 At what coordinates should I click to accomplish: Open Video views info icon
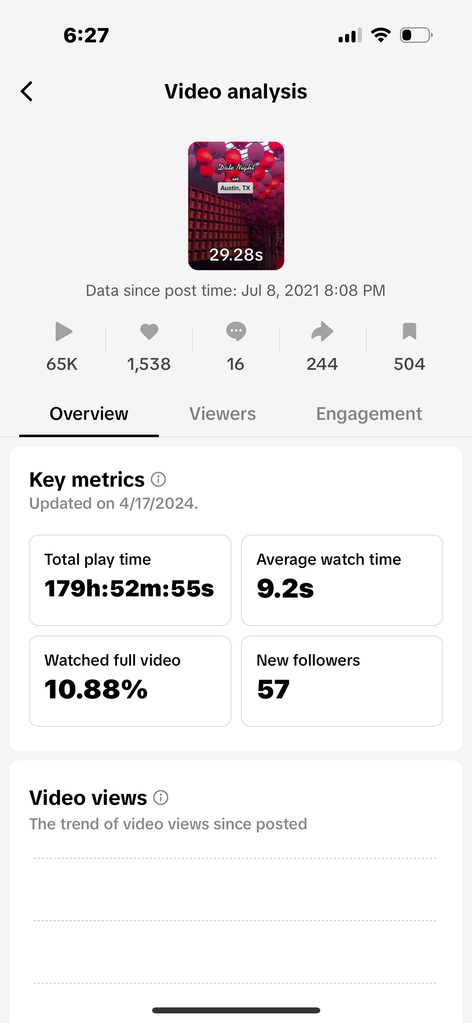click(x=161, y=797)
